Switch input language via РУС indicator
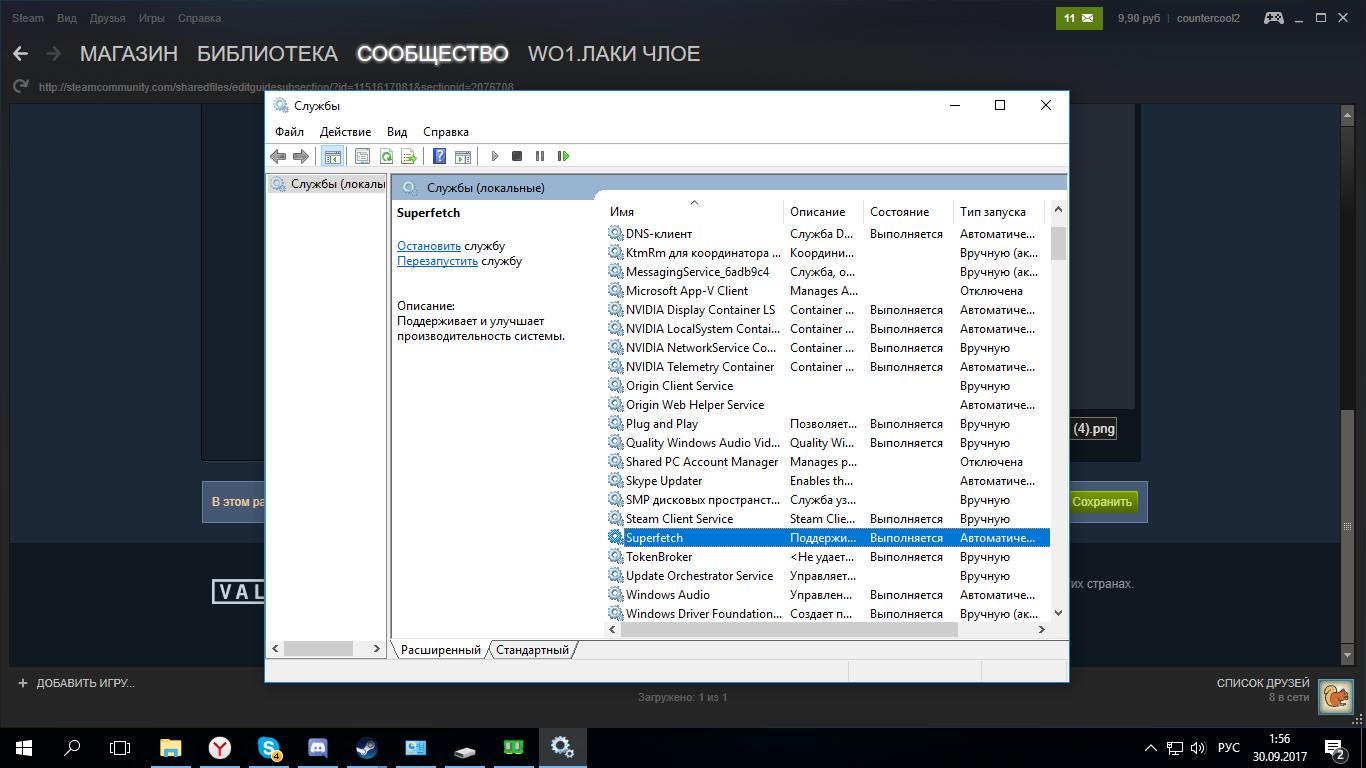The image size is (1366, 768). [1229, 748]
